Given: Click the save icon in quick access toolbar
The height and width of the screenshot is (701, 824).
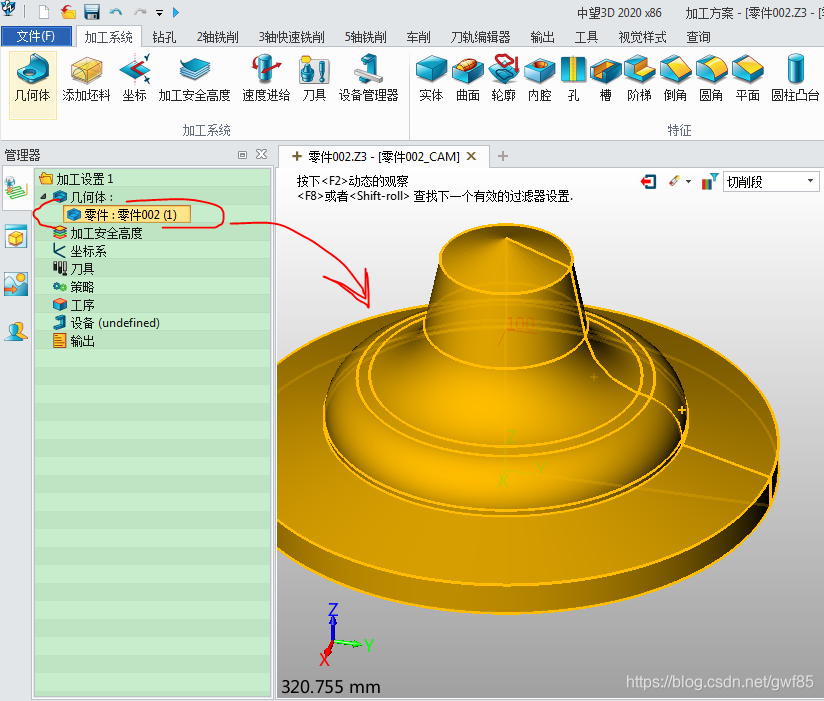Looking at the screenshot, I should pyautogui.click(x=92, y=13).
